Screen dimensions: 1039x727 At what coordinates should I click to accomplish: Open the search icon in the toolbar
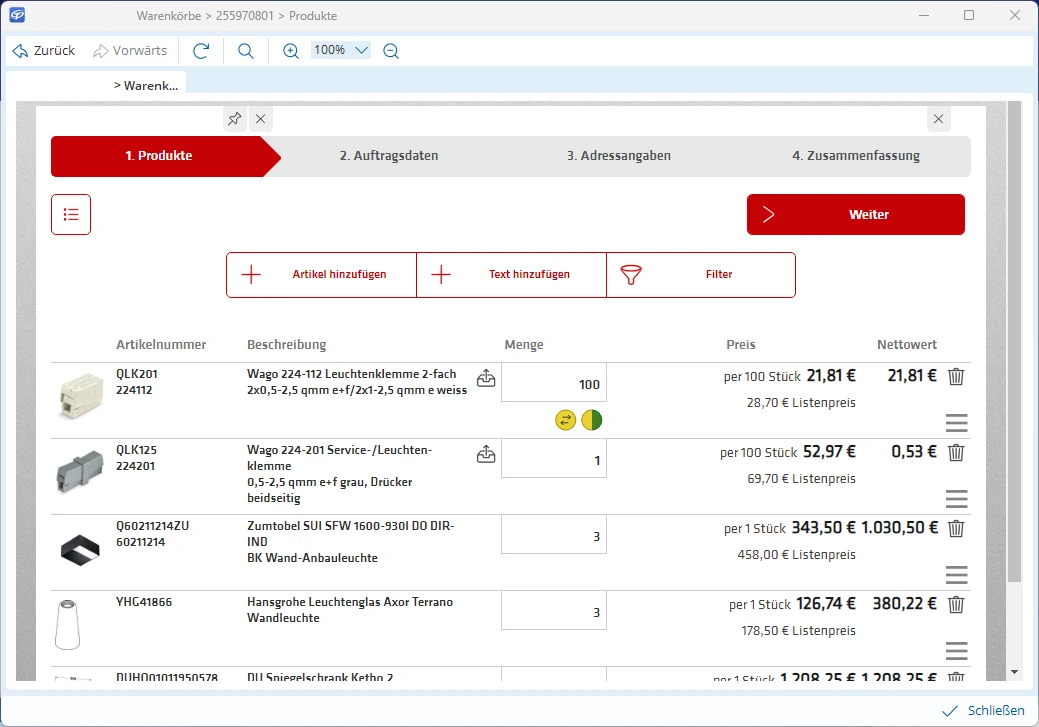[x=246, y=50]
